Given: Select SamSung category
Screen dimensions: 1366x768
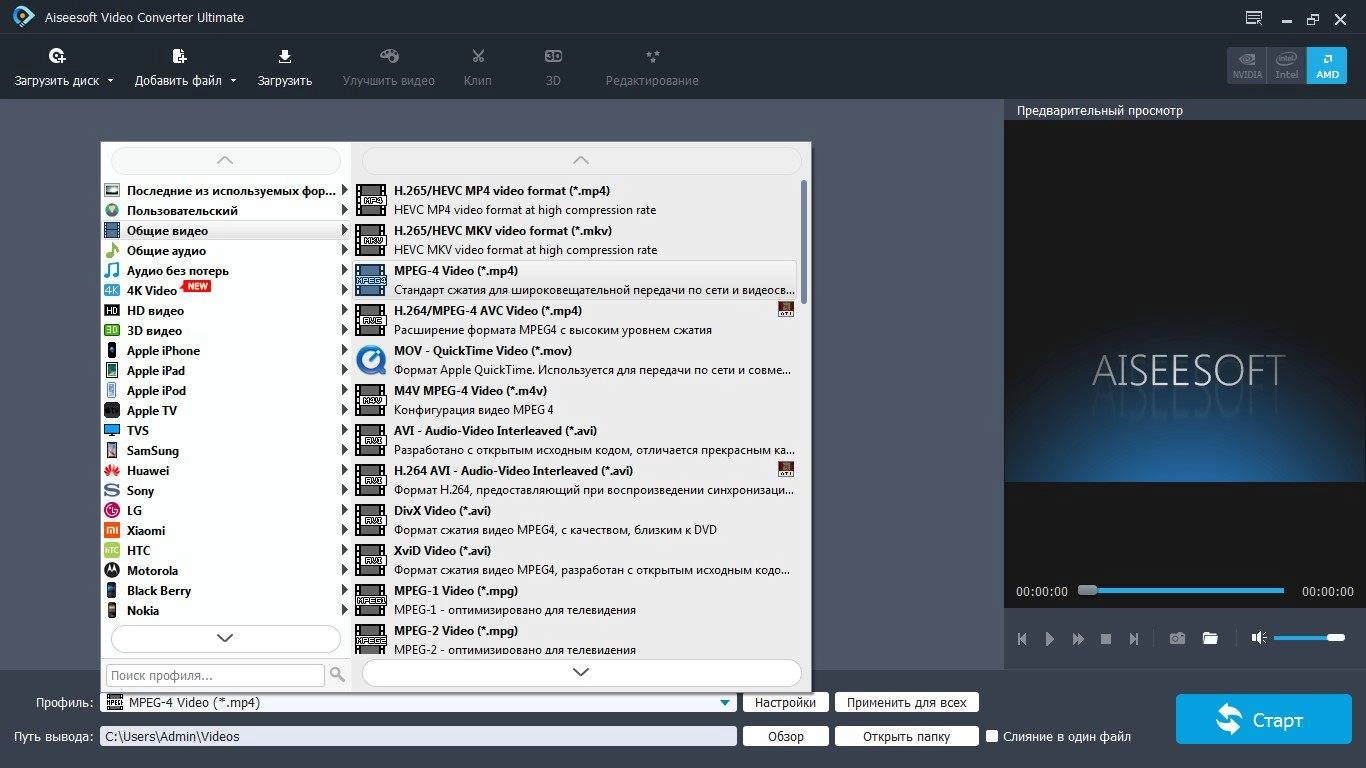Looking at the screenshot, I should [x=226, y=450].
